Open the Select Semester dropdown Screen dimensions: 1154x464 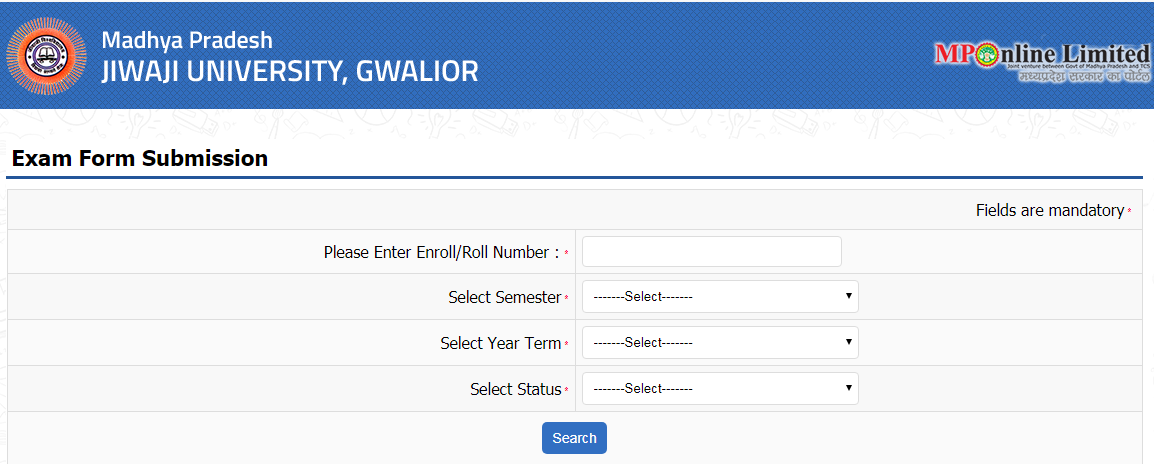click(x=720, y=297)
